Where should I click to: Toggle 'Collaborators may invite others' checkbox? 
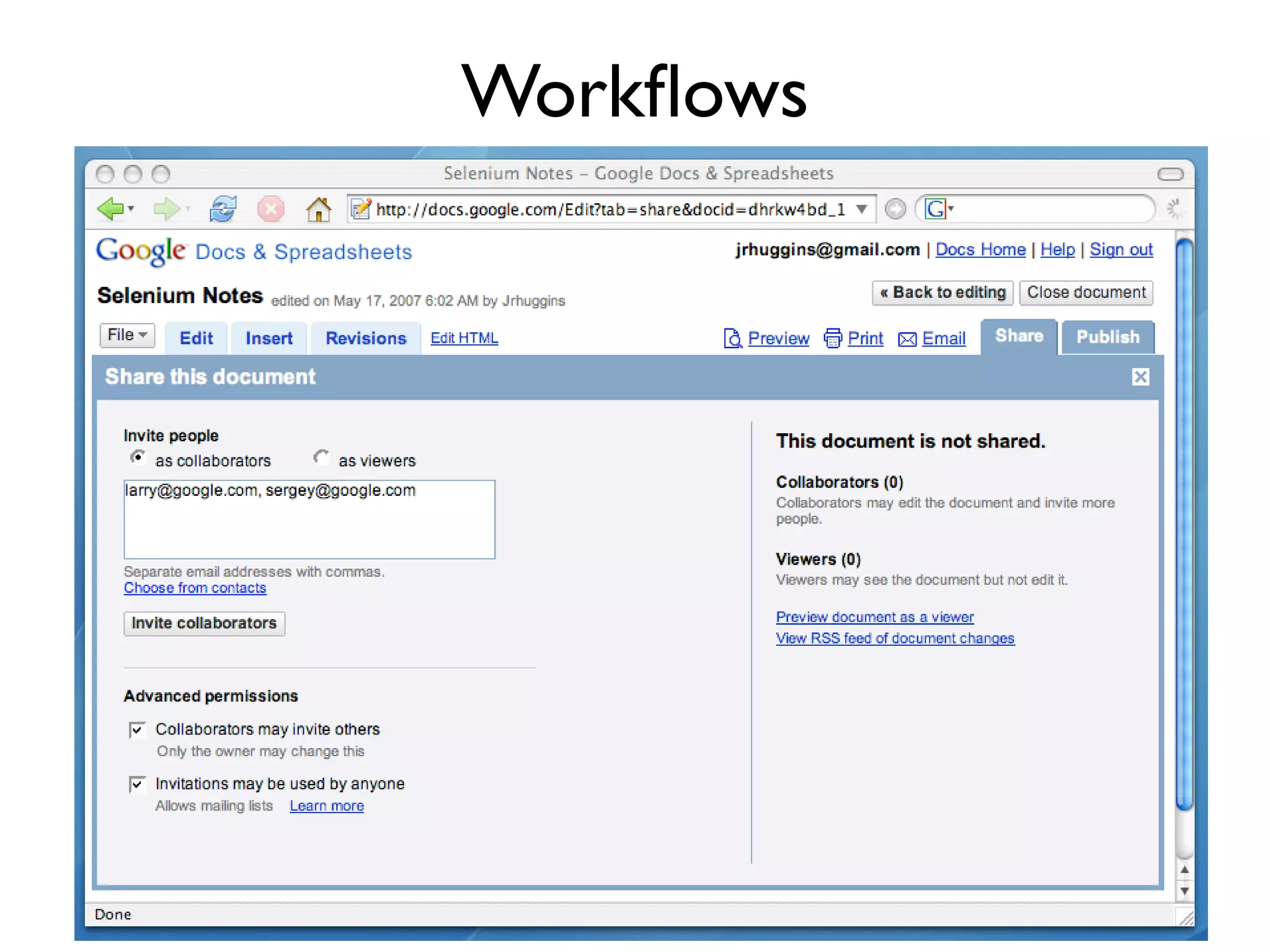tap(137, 730)
